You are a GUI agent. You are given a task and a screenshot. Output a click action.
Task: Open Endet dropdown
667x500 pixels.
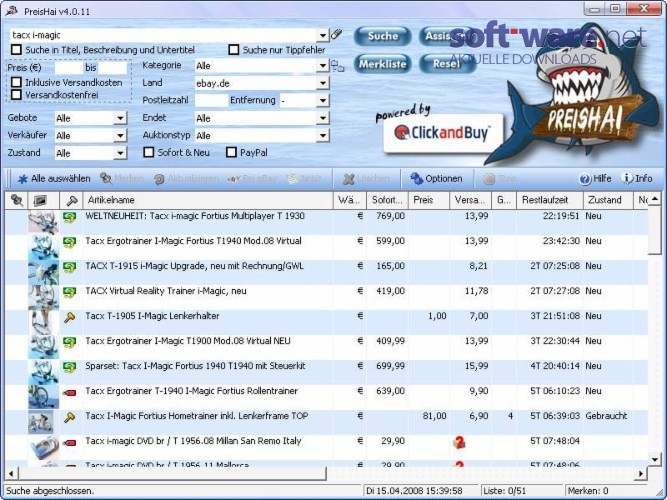click(x=323, y=118)
